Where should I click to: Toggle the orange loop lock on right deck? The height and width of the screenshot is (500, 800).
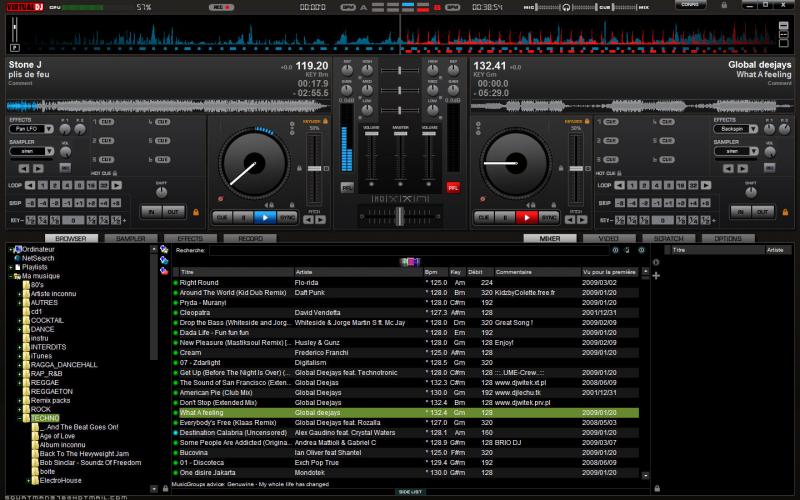(x=785, y=212)
